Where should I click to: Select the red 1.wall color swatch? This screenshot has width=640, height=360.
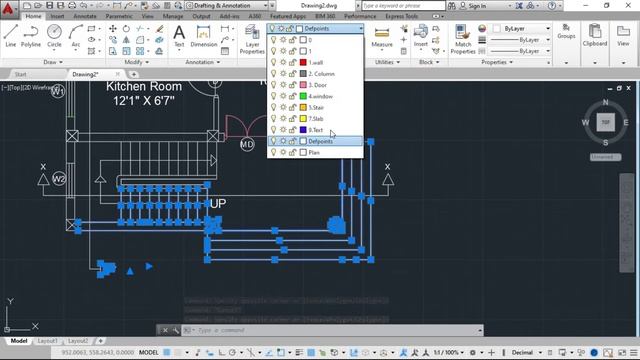click(303, 62)
